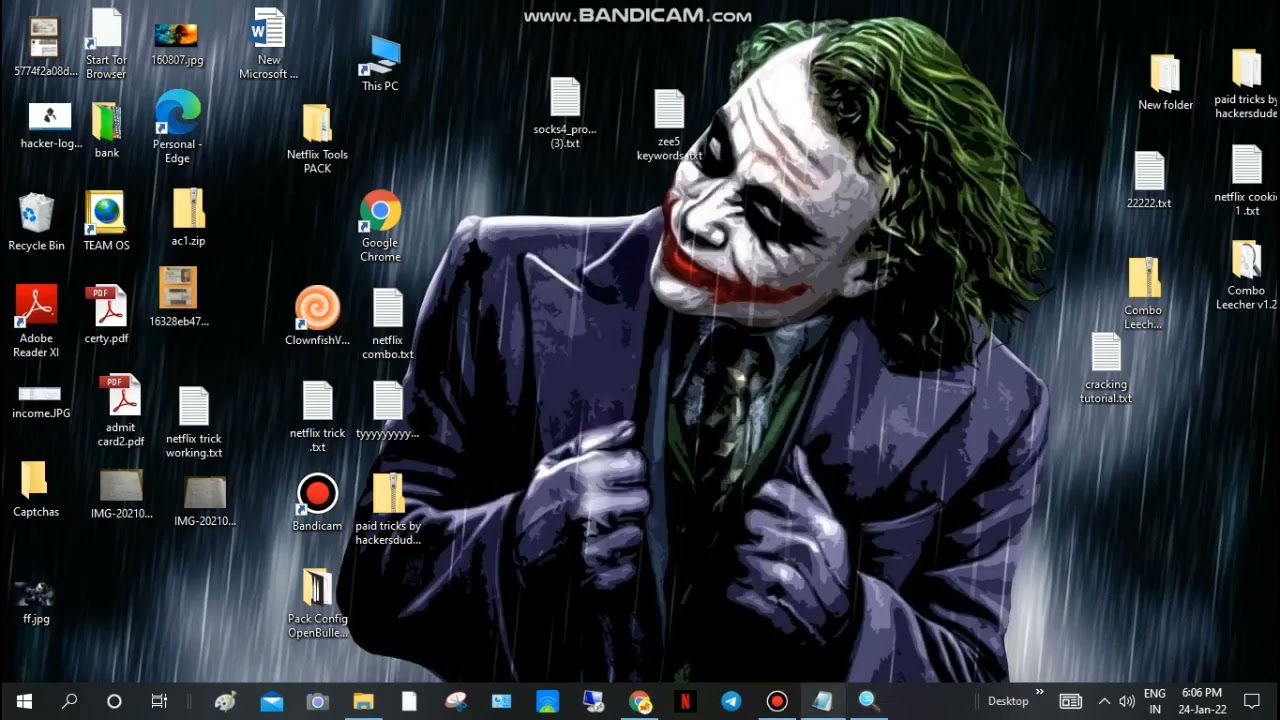Launch ClownfishV... shortcut
Screen dimensions: 1280x720
317,316
